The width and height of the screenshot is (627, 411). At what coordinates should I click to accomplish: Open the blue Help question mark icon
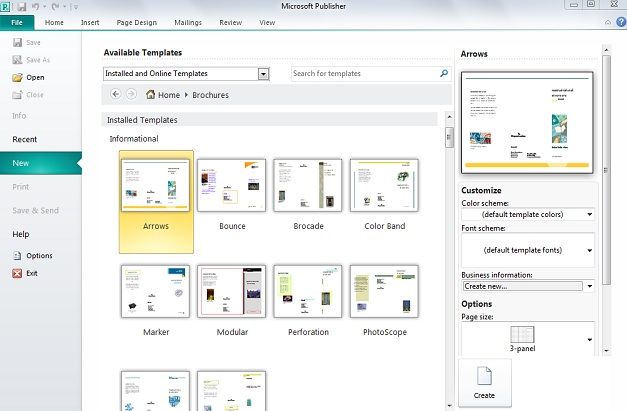621,22
